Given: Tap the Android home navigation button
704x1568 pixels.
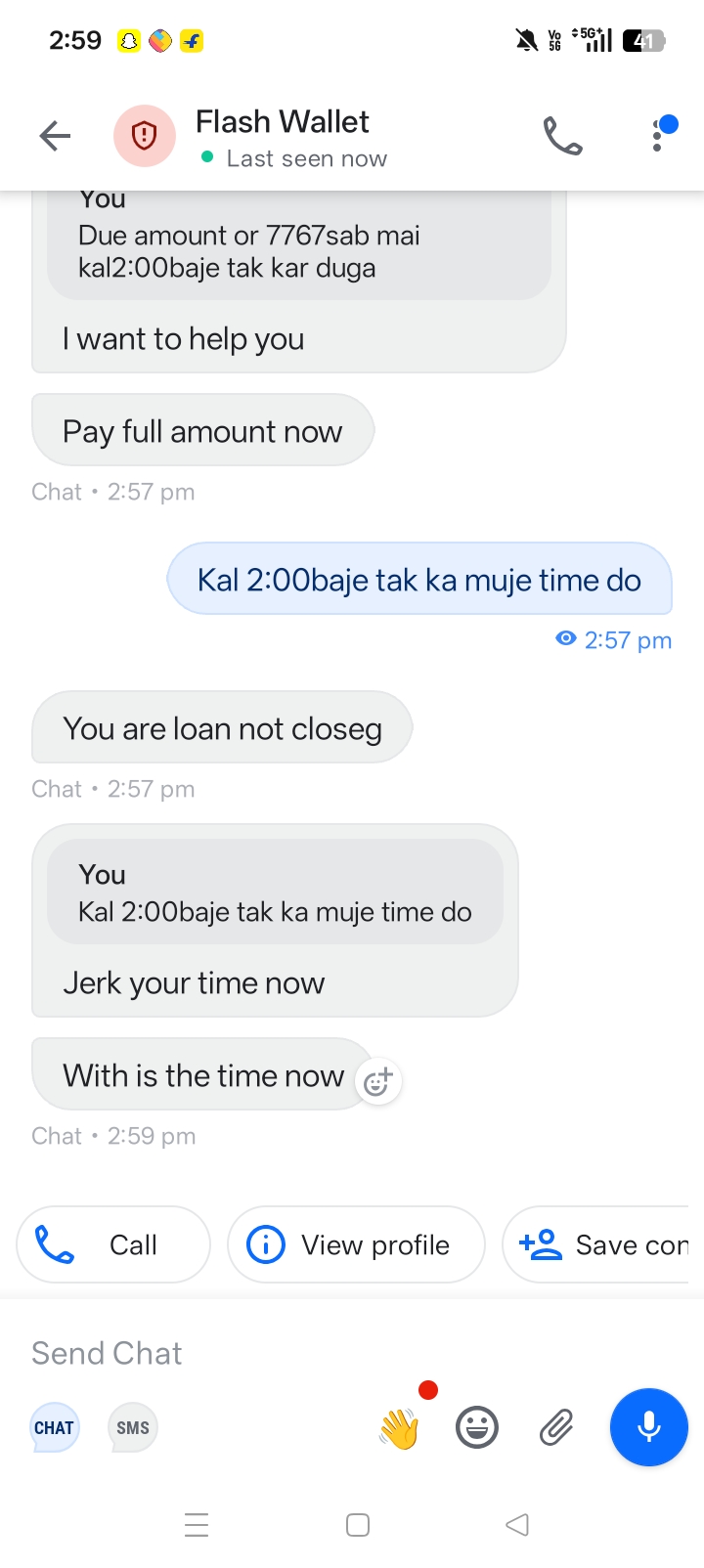Looking at the screenshot, I should [358, 1525].
